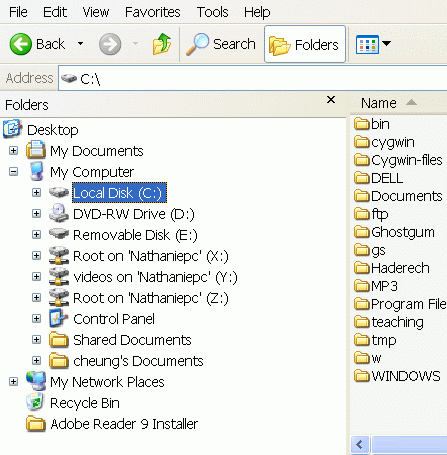Click the DVD-RW Drive (D:) icon
Viewport: 447px width, 455px height.
point(59,213)
